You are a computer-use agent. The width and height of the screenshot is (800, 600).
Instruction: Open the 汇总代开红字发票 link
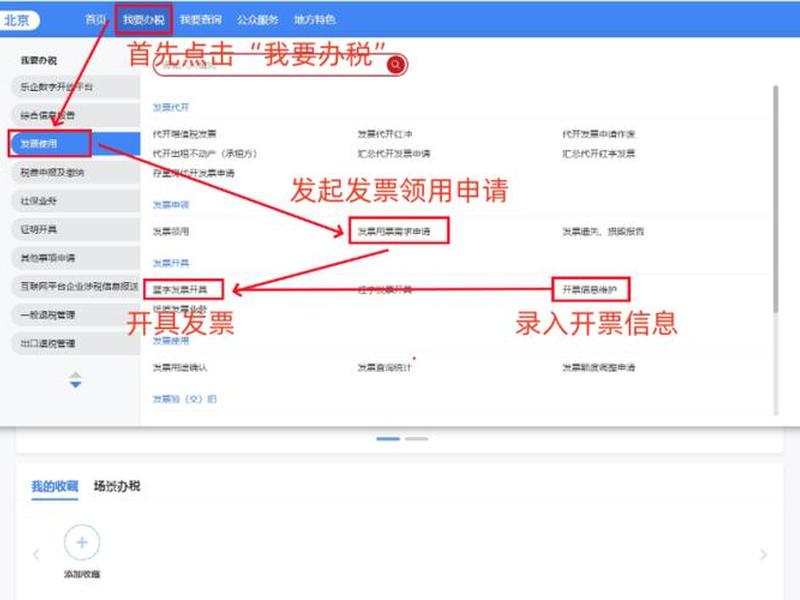(598, 154)
